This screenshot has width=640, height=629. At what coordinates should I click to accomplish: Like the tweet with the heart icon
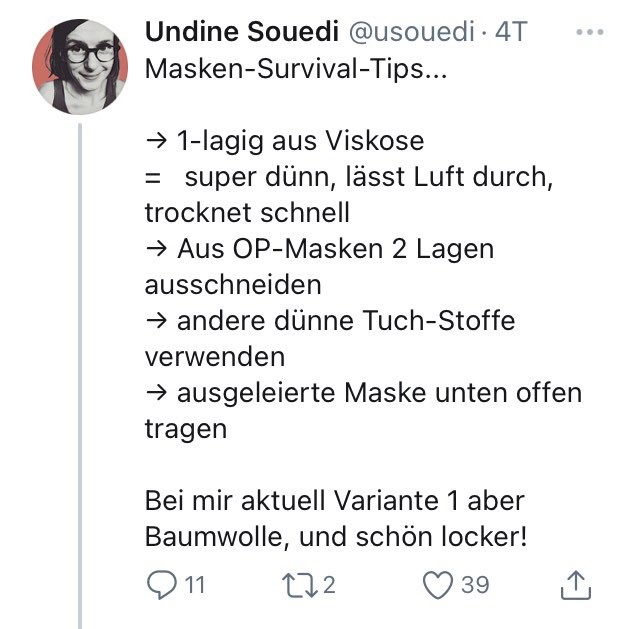(437, 583)
